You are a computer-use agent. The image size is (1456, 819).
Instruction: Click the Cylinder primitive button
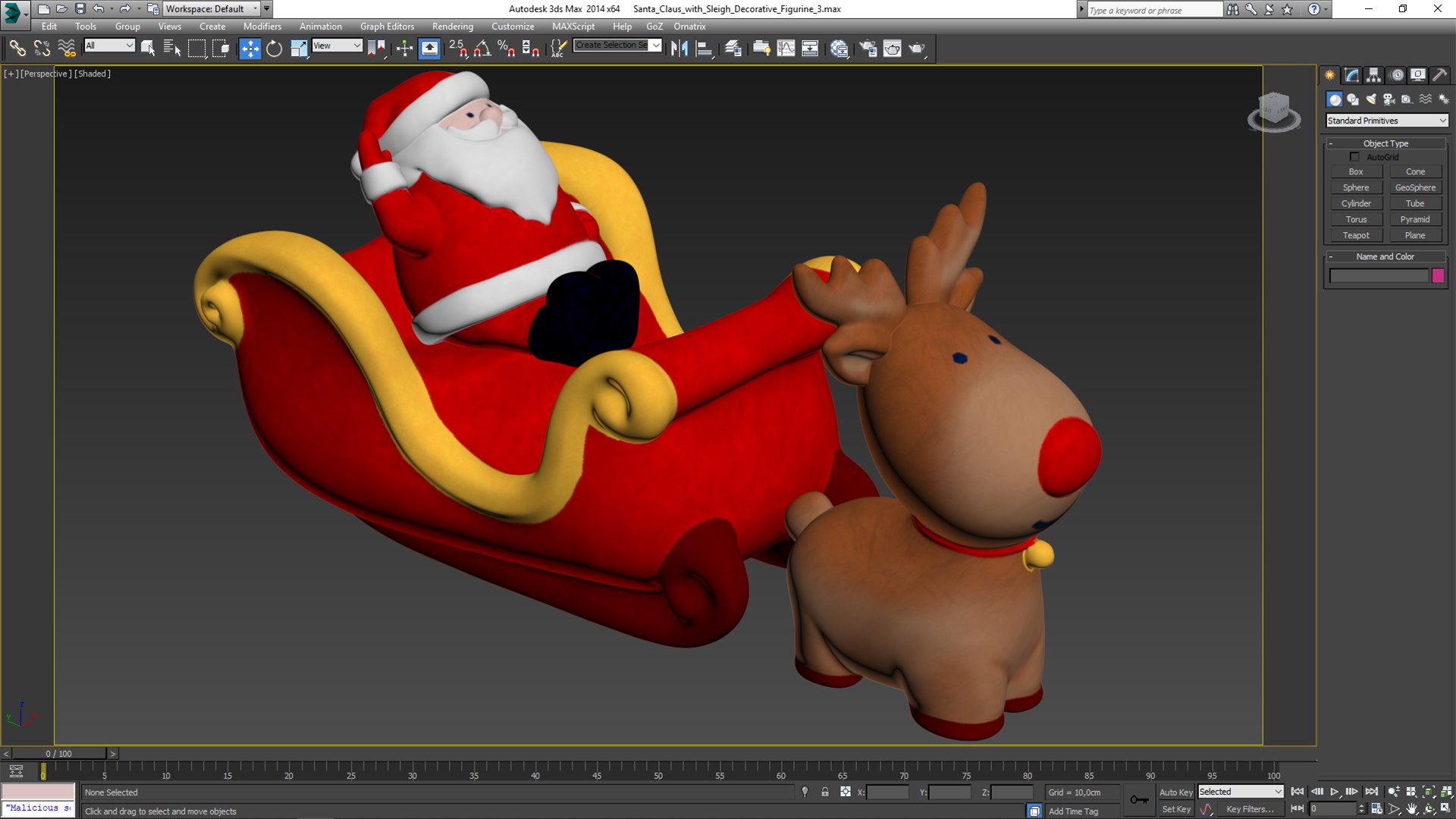(x=1356, y=203)
